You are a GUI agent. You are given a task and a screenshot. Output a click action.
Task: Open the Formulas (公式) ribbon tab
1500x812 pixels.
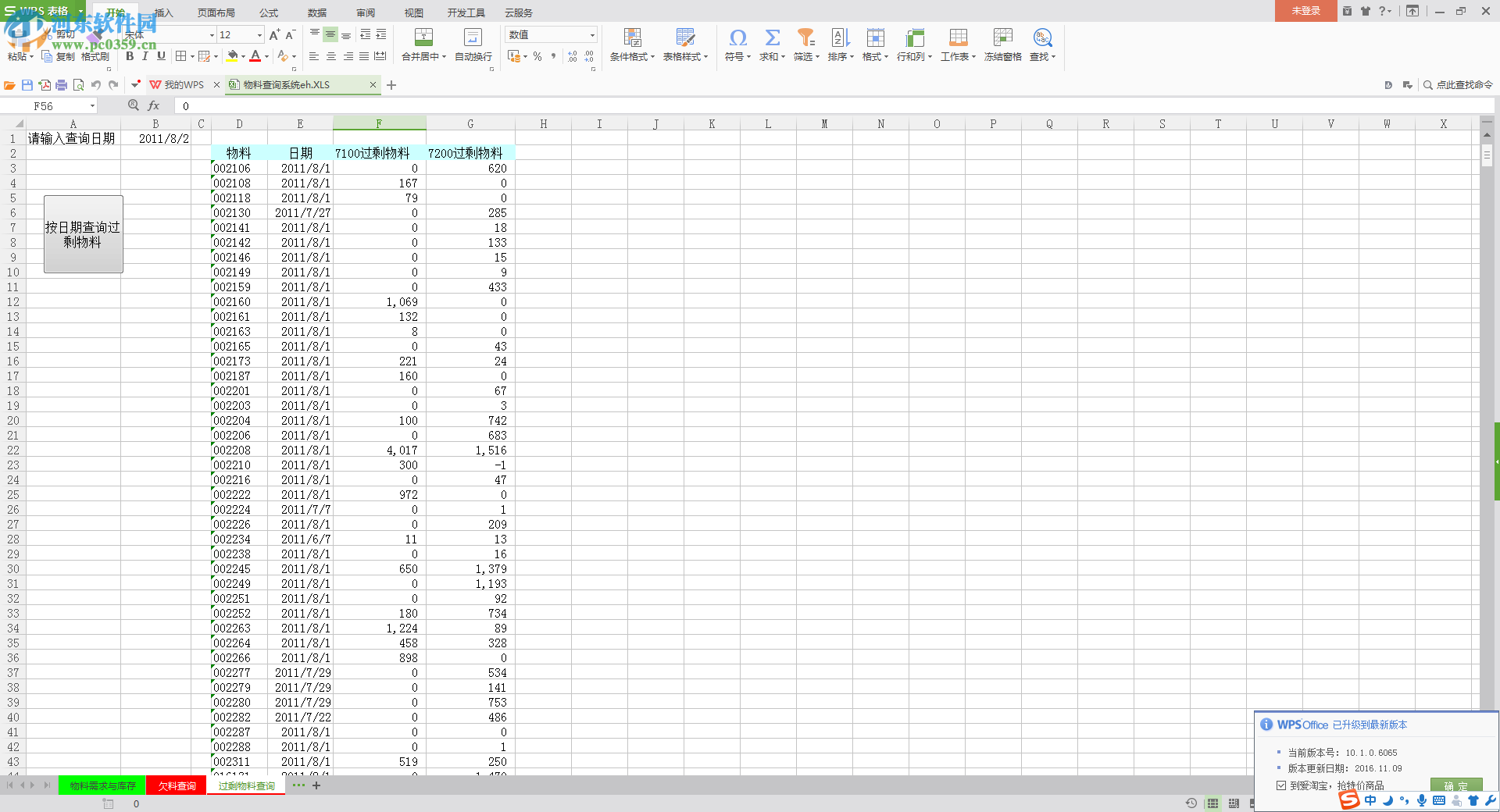269,12
